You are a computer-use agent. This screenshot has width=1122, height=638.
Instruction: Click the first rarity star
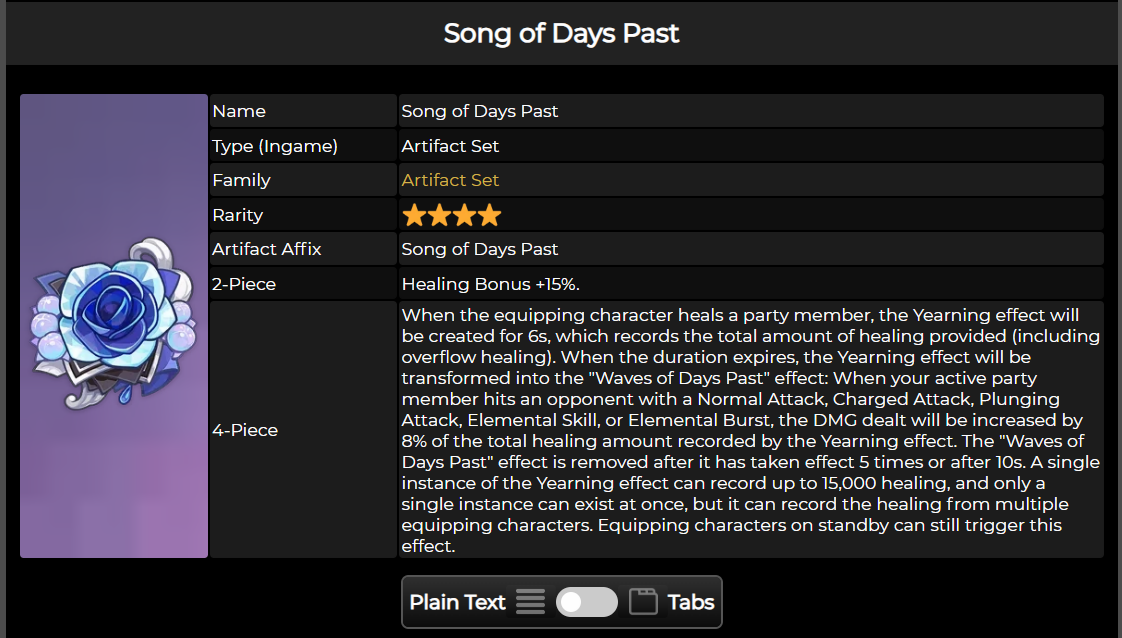[414, 215]
